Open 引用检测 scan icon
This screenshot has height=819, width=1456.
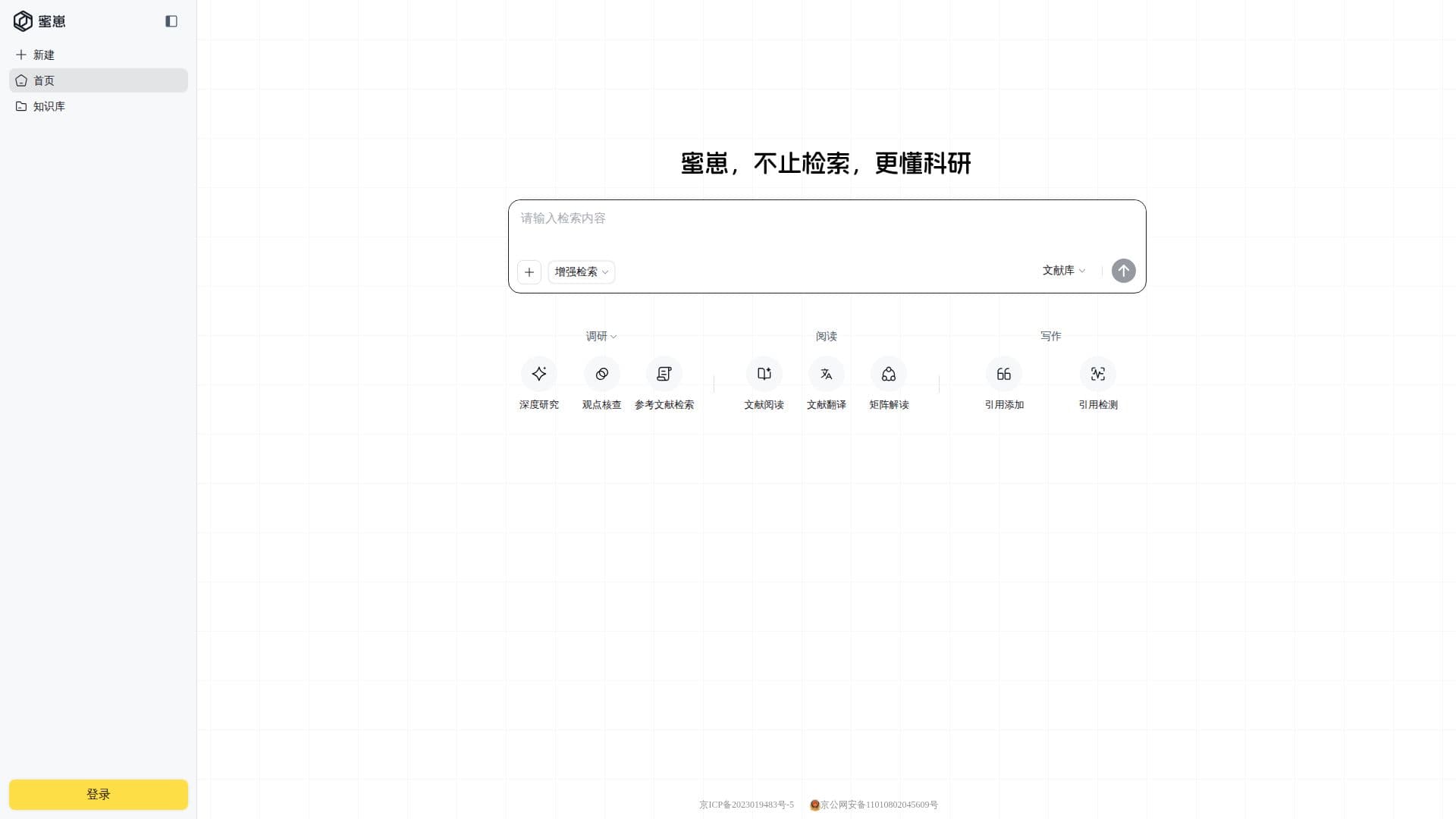point(1098,374)
